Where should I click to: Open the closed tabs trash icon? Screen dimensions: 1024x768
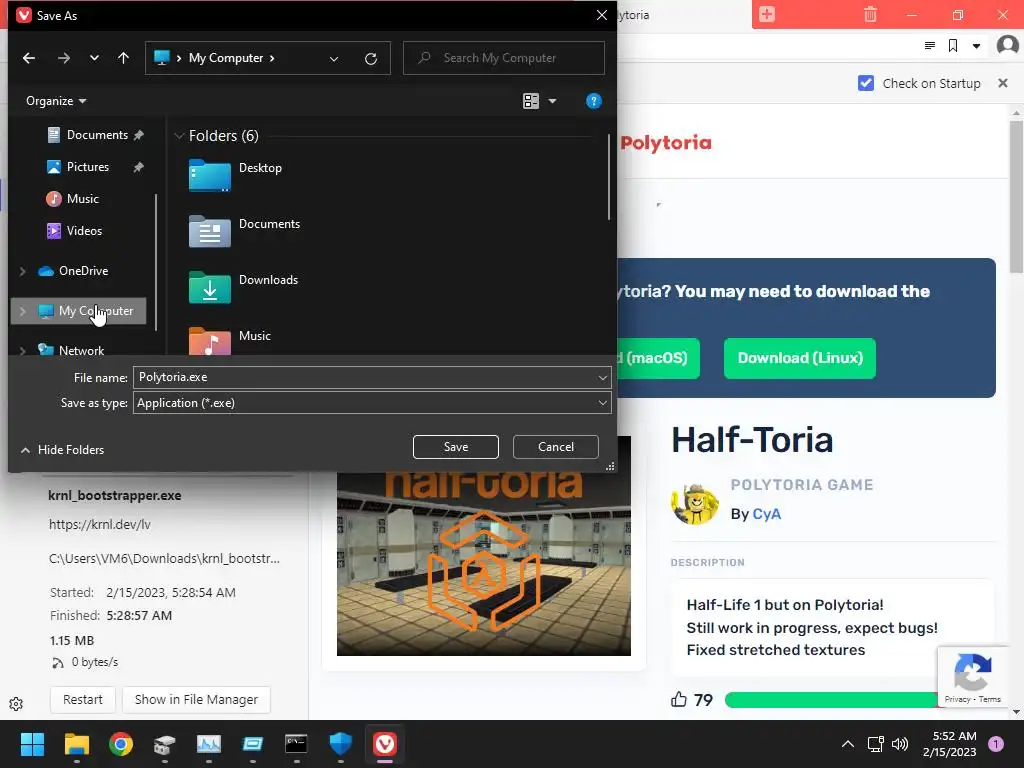871,14
